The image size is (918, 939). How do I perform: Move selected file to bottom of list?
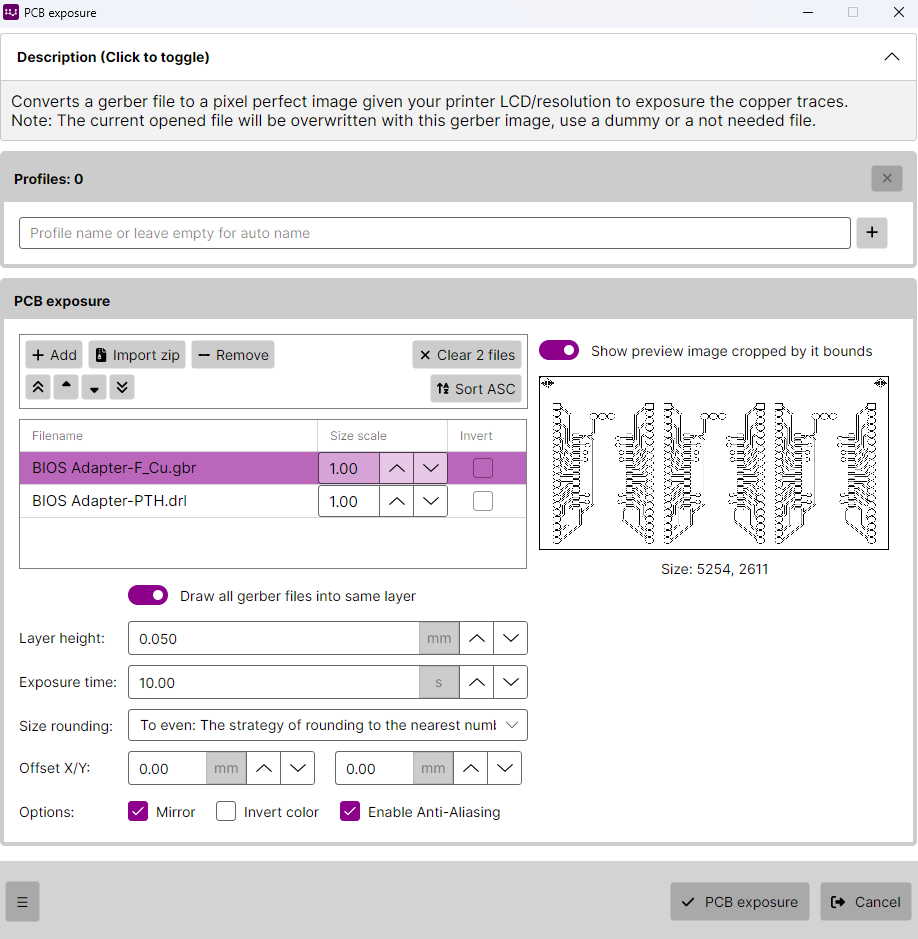122,387
